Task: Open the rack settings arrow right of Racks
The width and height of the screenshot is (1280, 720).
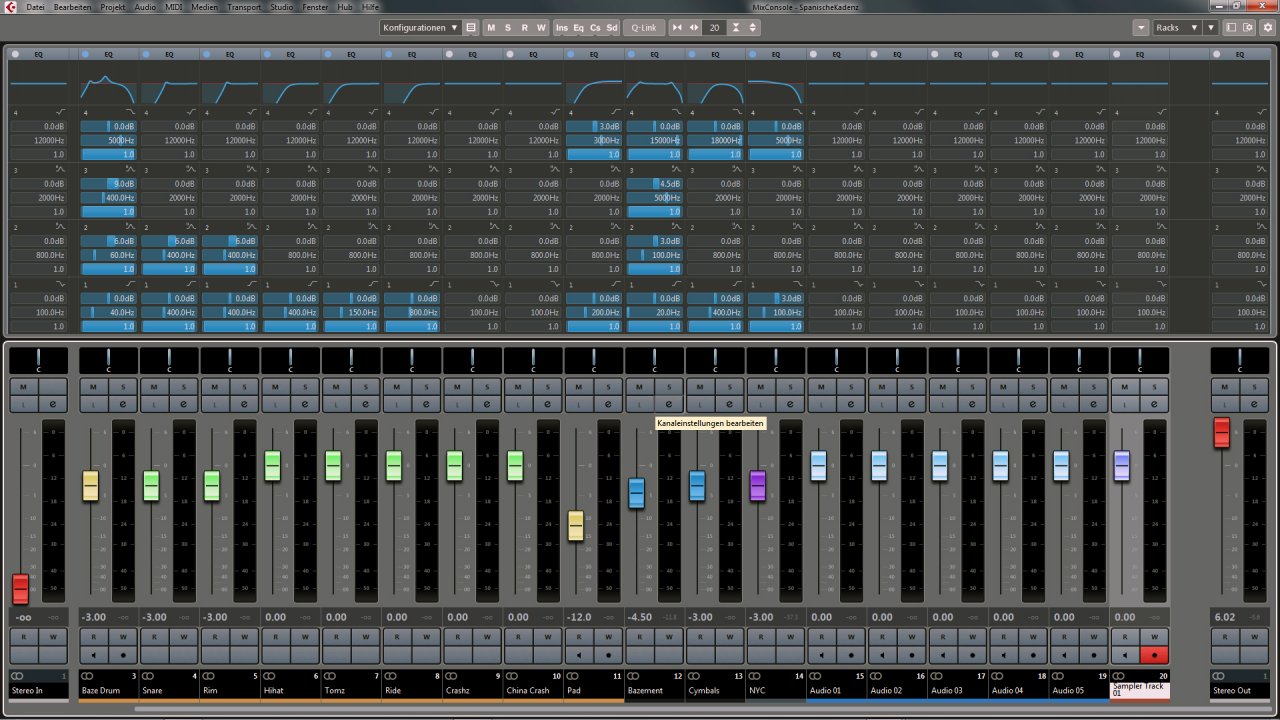Action: coord(1211,28)
